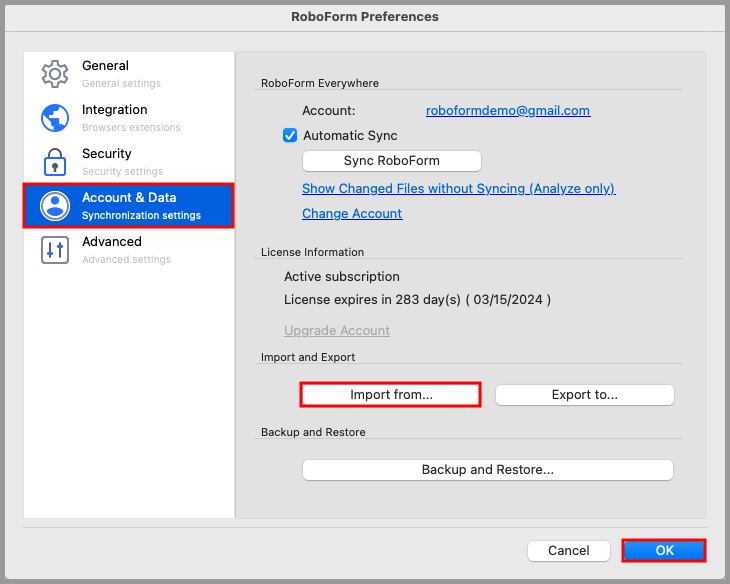
Task: Click the Change Account link
Action: pyautogui.click(x=352, y=214)
